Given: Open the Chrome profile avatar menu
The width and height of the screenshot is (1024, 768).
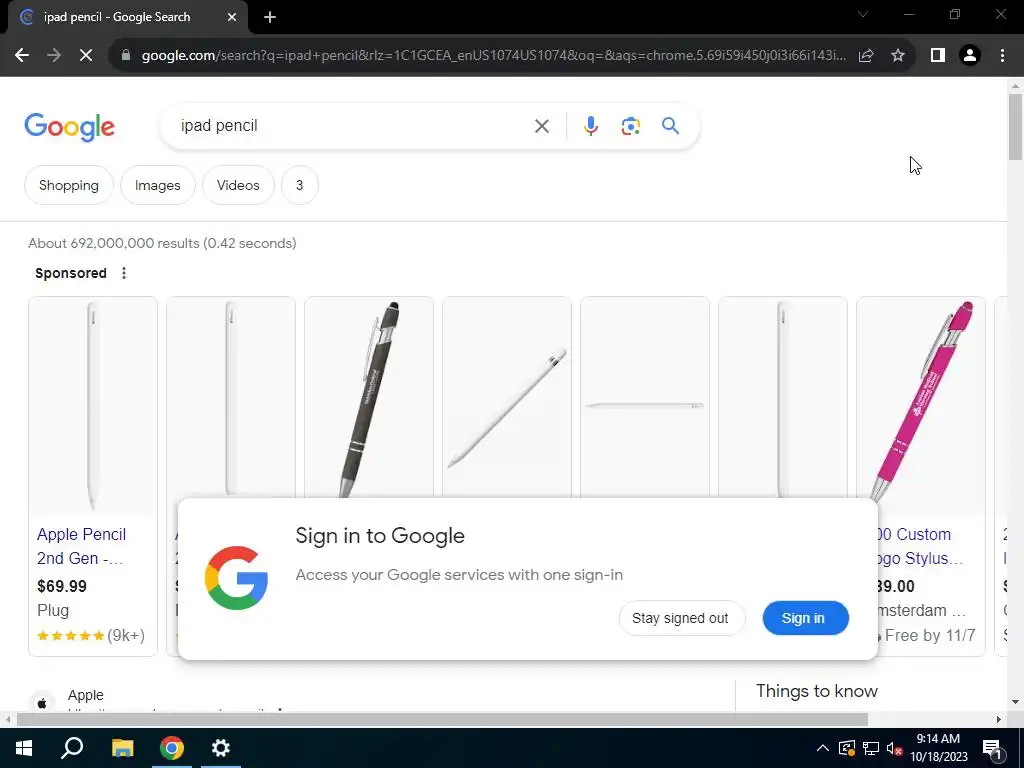Looking at the screenshot, I should tap(970, 56).
